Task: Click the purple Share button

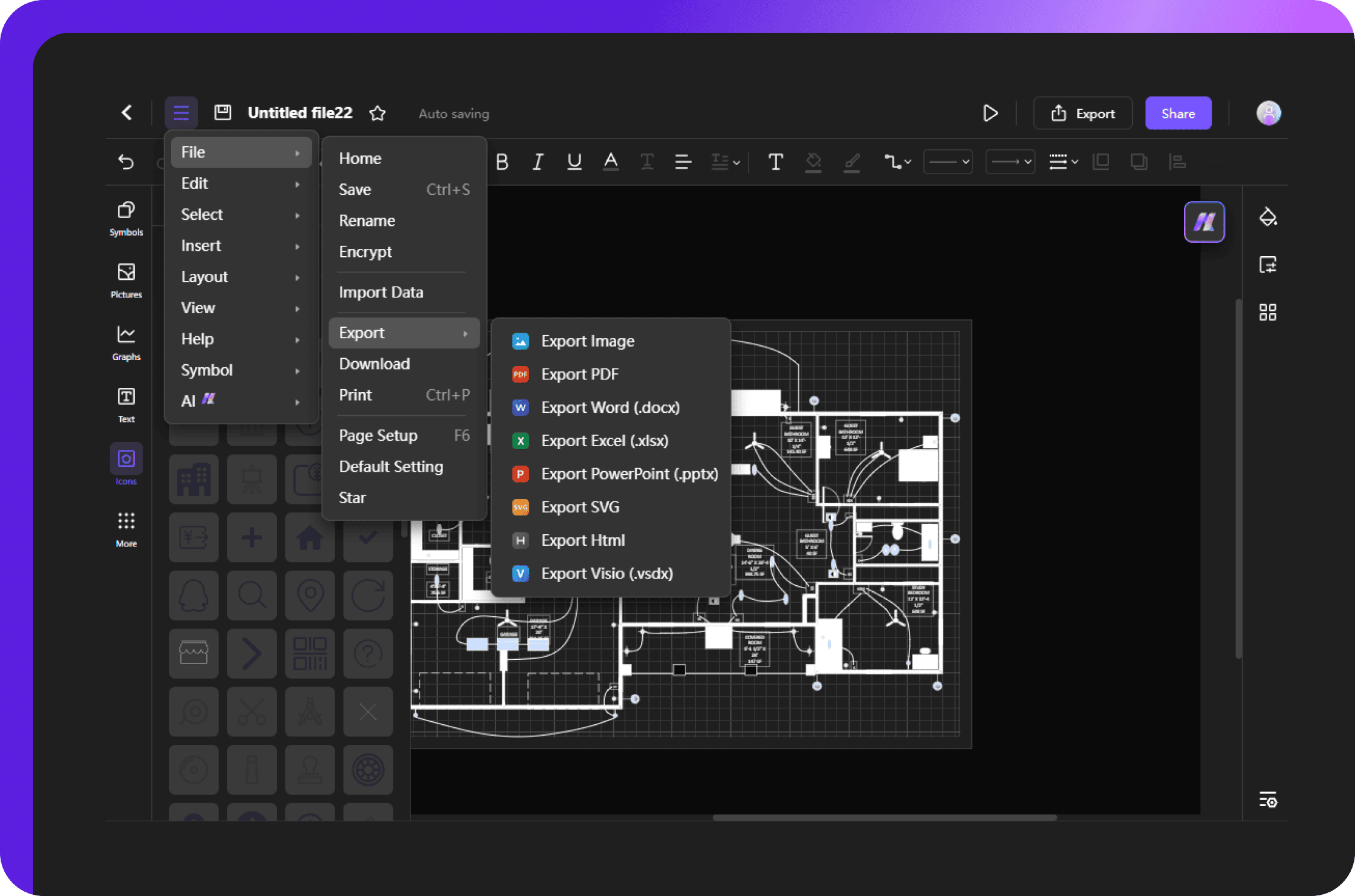Action: click(1178, 113)
